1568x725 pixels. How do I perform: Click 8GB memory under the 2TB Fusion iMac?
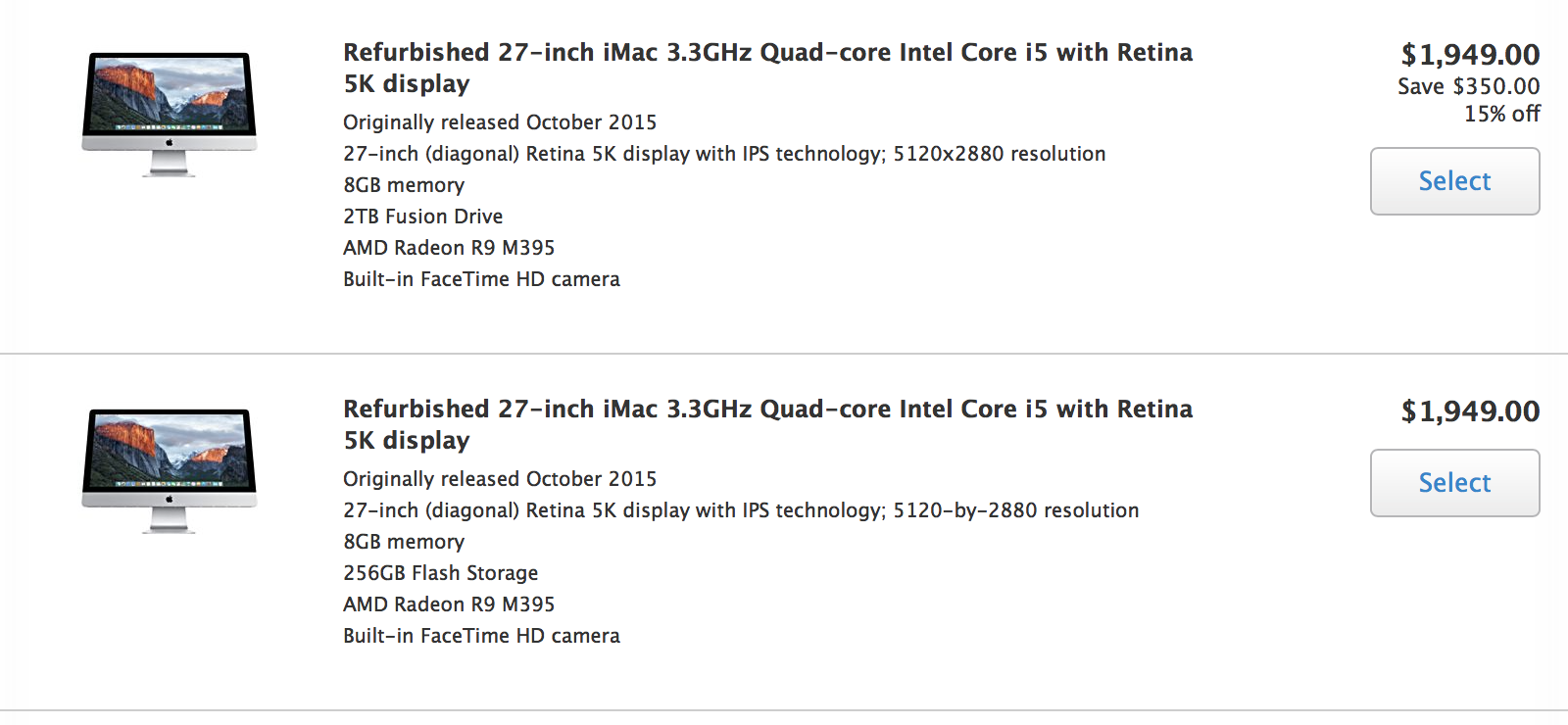(404, 185)
